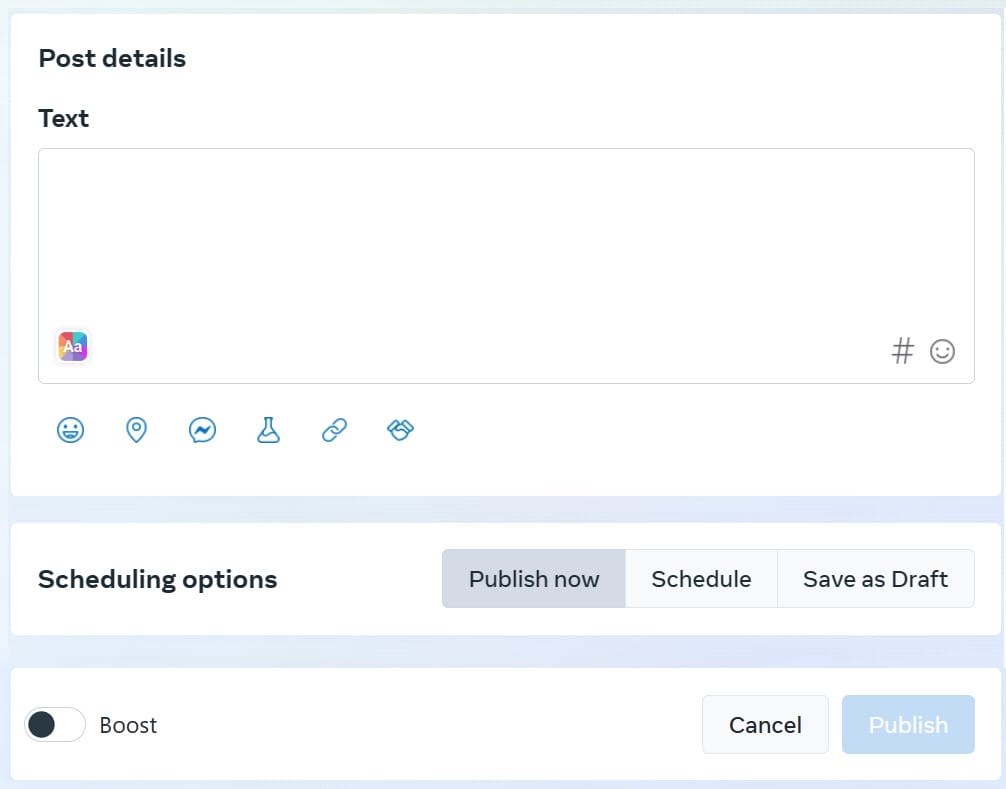1006x789 pixels.
Task: Tag a partner using handshake icon
Action: click(x=400, y=431)
